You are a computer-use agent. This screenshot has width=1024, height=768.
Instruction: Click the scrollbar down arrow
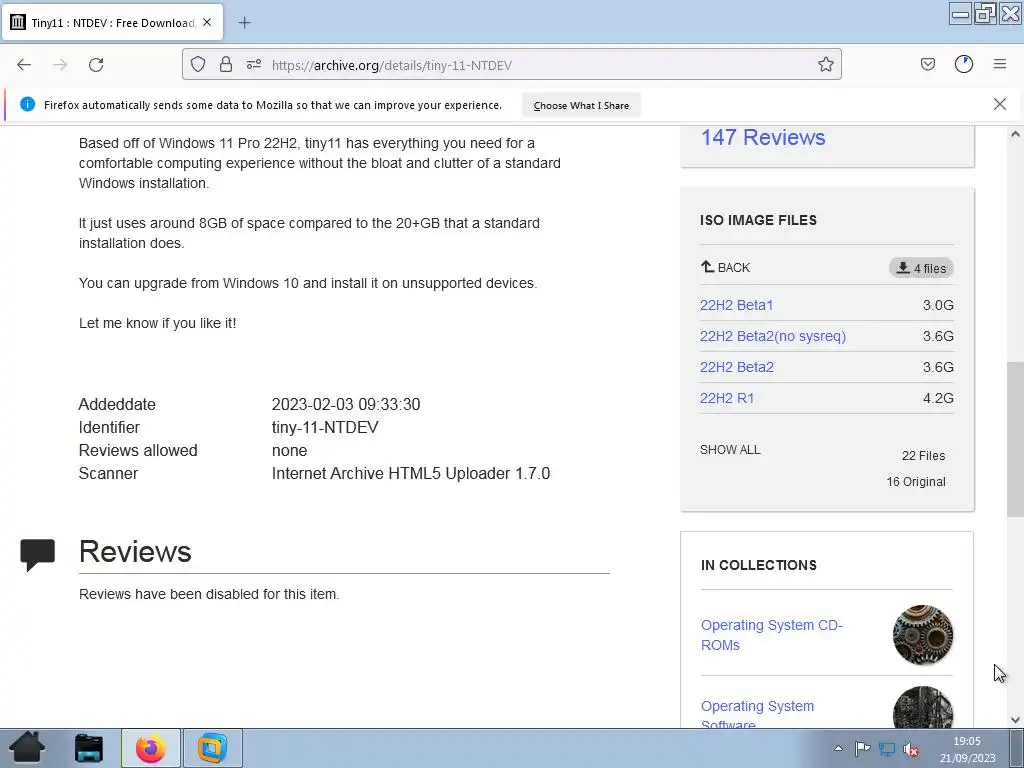[x=1015, y=720]
